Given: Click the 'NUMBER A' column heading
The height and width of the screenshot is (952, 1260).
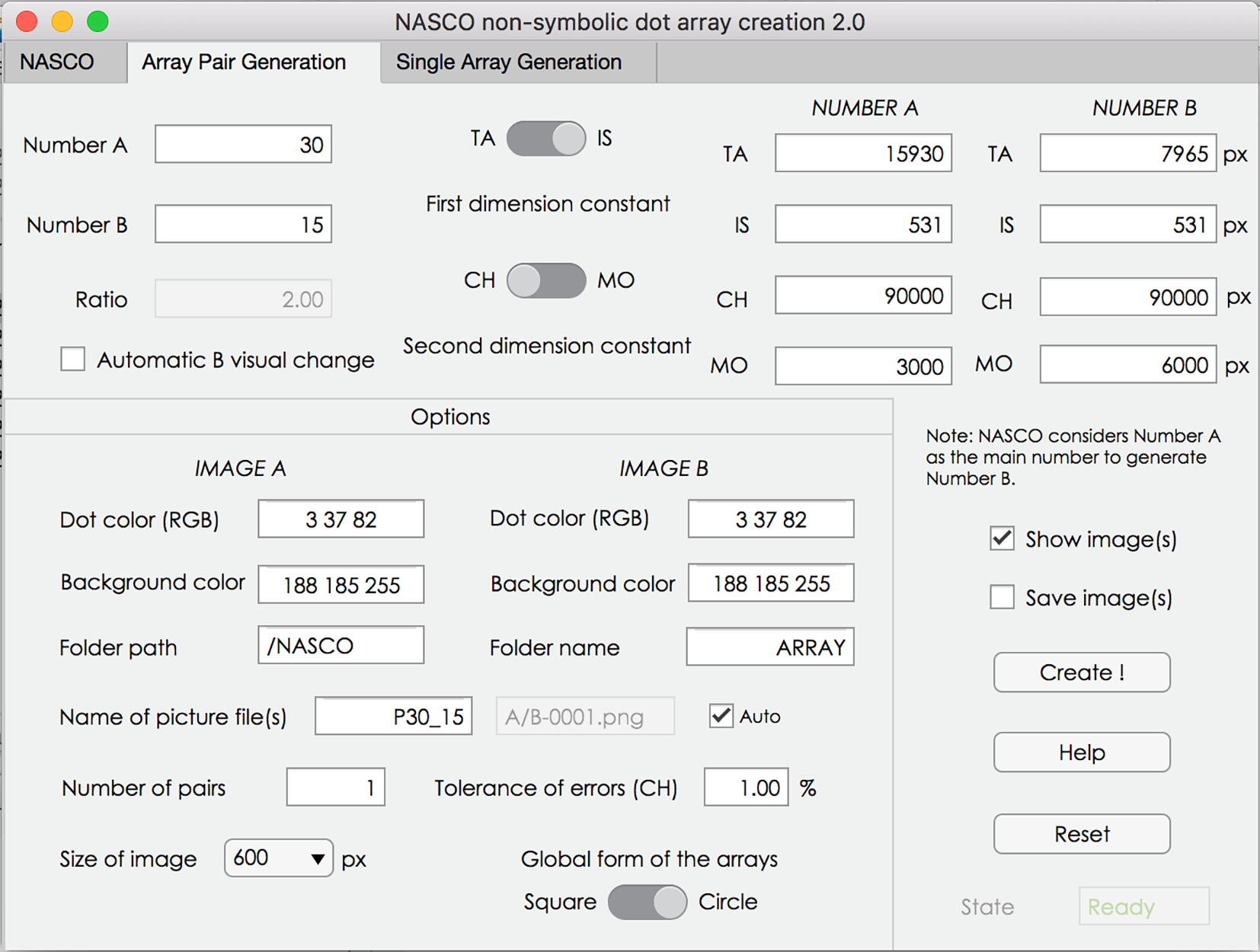Looking at the screenshot, I should [865, 108].
